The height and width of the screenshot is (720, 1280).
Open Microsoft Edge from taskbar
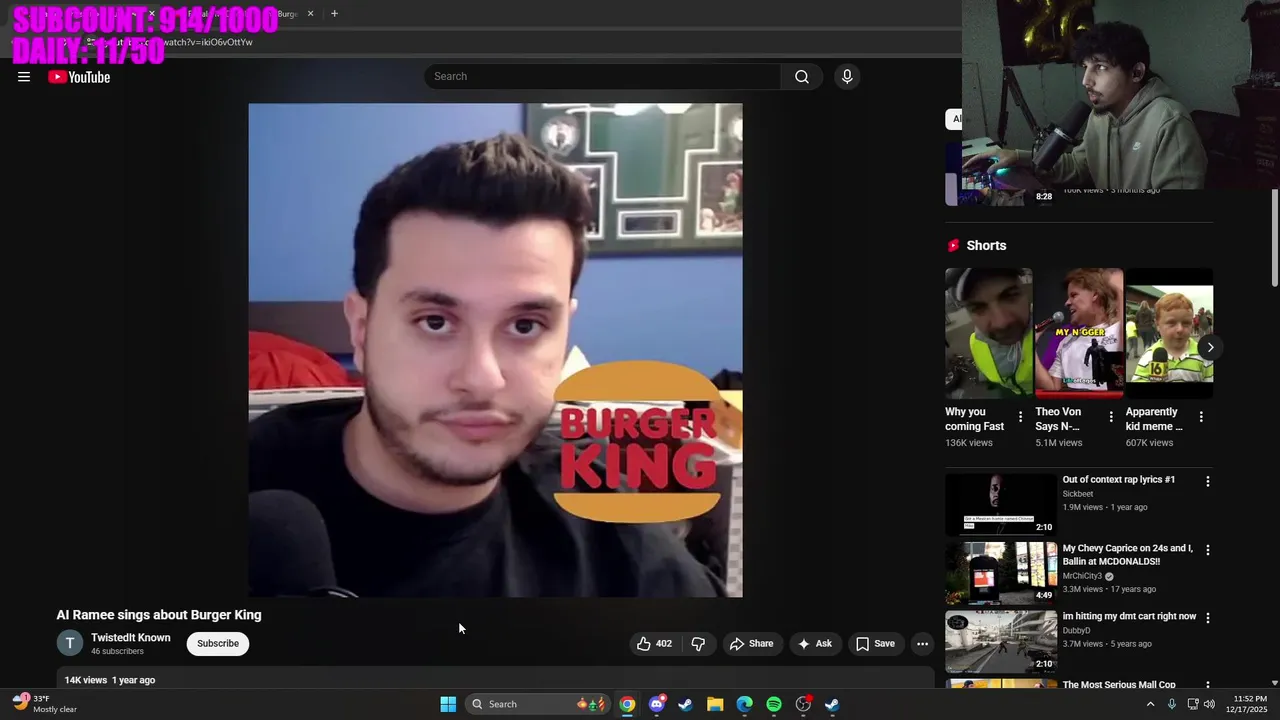[744, 704]
